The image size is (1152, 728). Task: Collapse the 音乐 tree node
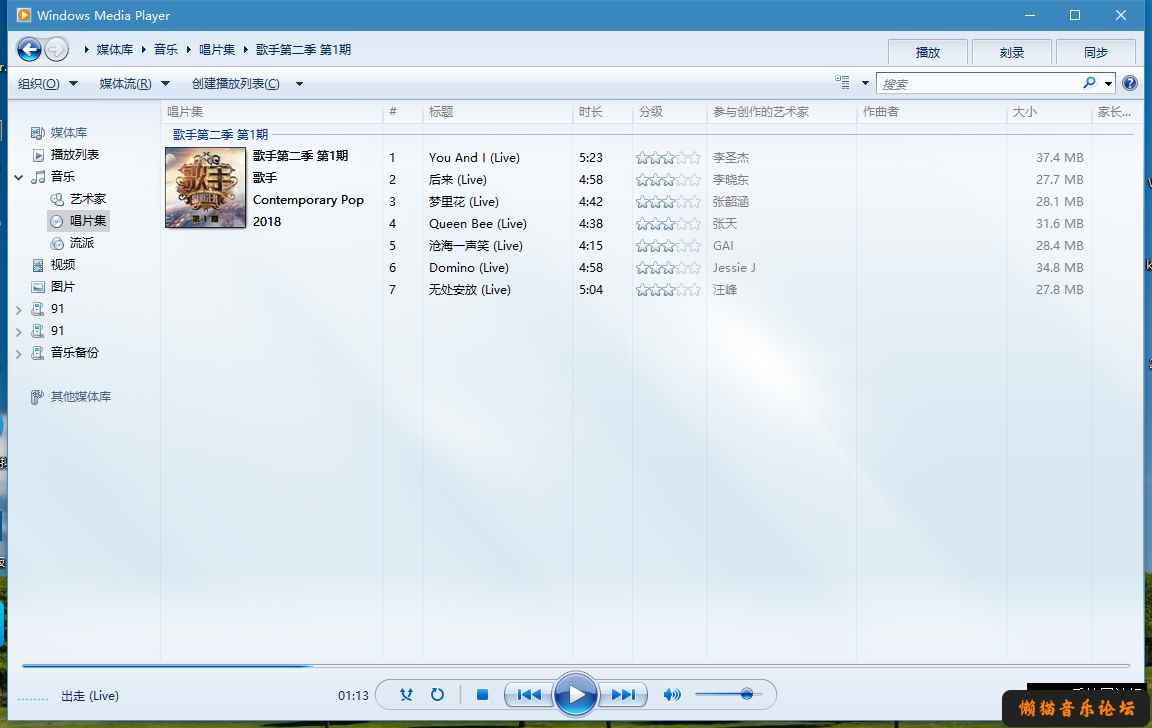tap(18, 177)
